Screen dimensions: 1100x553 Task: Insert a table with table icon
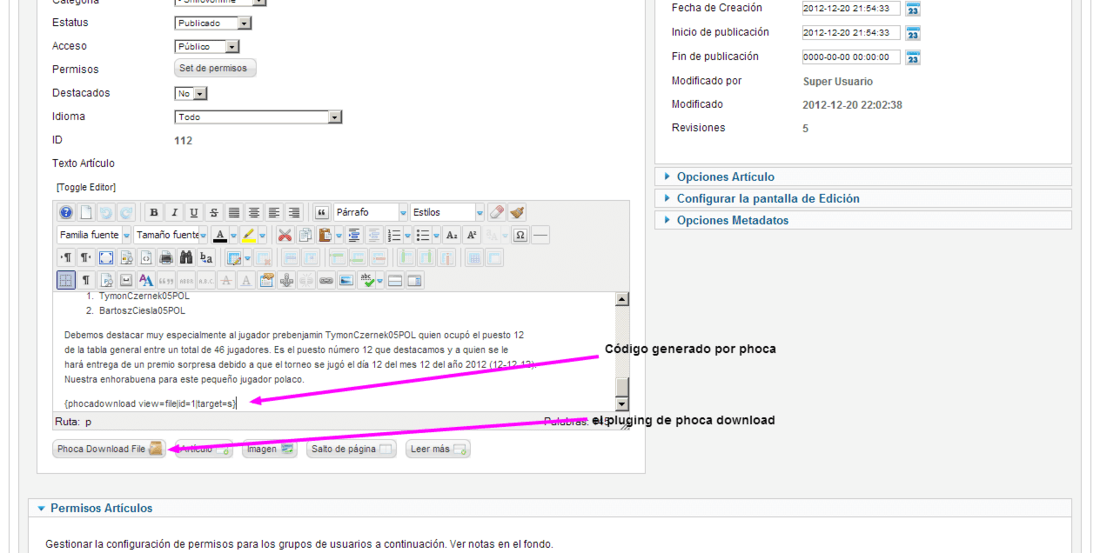pyautogui.click(x=234, y=258)
